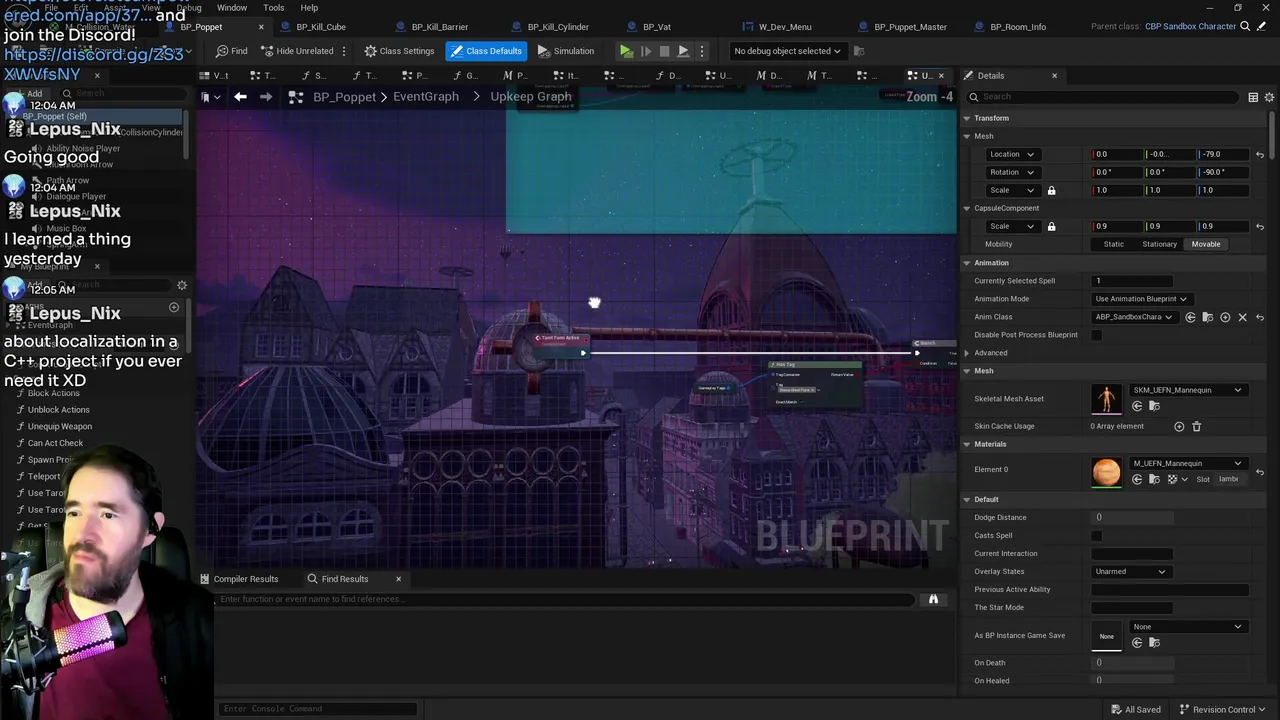
Task: Open Details property matrix grid icon
Action: pos(1253,97)
